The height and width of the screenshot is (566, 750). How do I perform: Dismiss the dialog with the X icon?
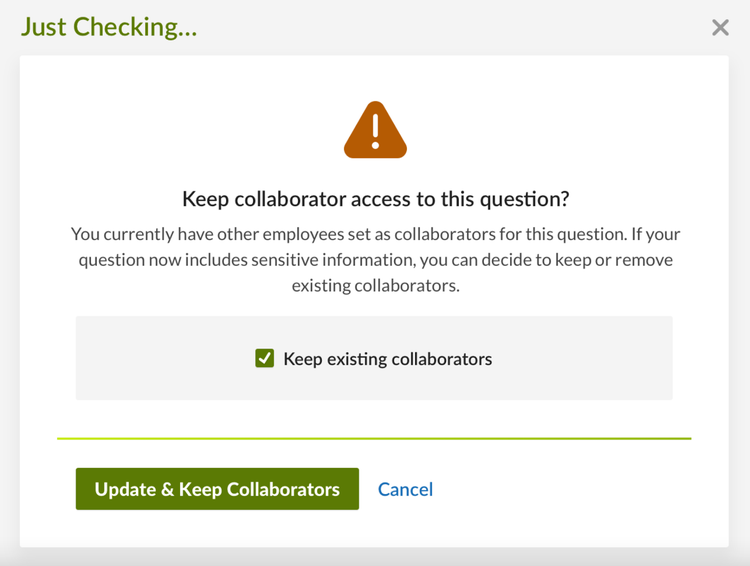(x=720, y=28)
